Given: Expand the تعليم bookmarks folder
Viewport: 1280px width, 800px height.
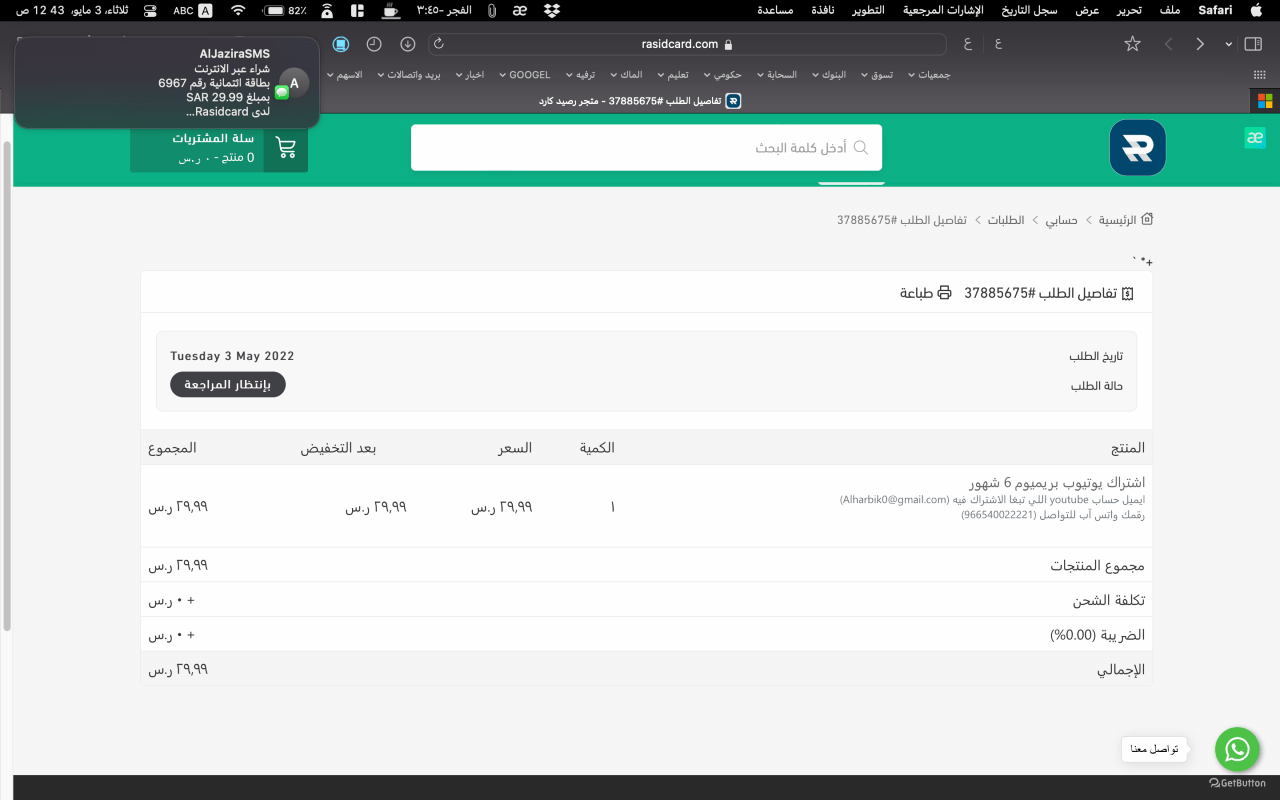Looking at the screenshot, I should point(673,75).
